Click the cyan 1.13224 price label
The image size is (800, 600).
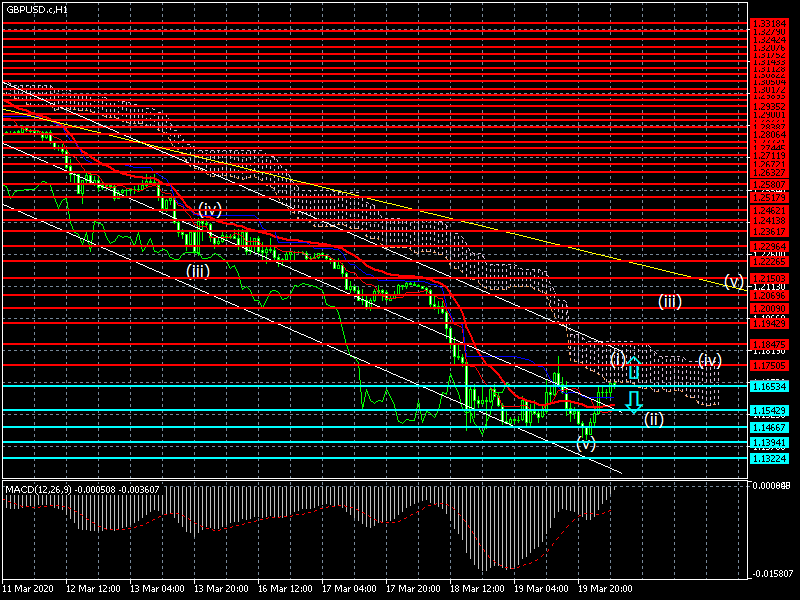(770, 458)
